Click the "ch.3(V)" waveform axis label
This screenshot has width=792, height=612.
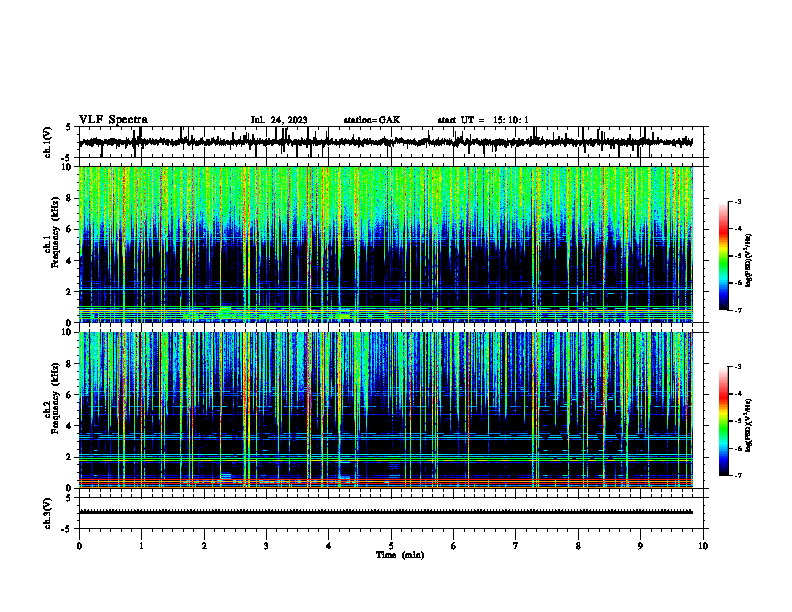pos(48,513)
